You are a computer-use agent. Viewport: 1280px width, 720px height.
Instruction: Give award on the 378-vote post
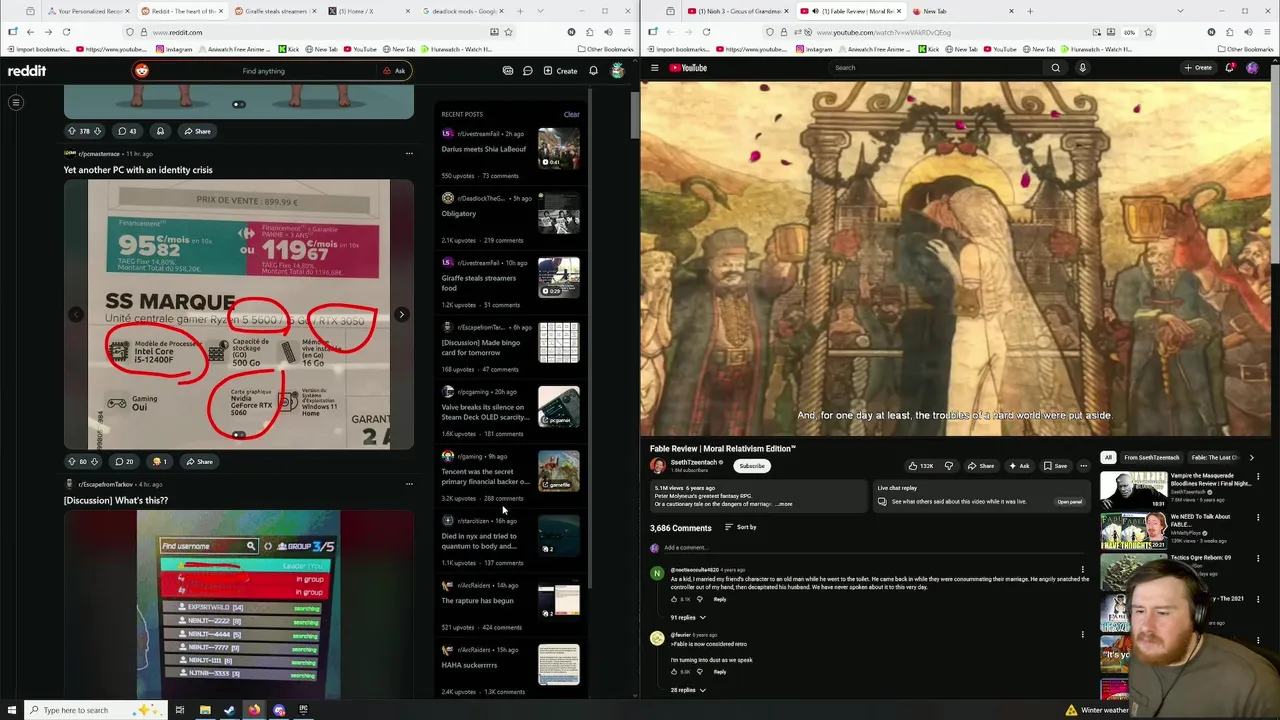160,131
